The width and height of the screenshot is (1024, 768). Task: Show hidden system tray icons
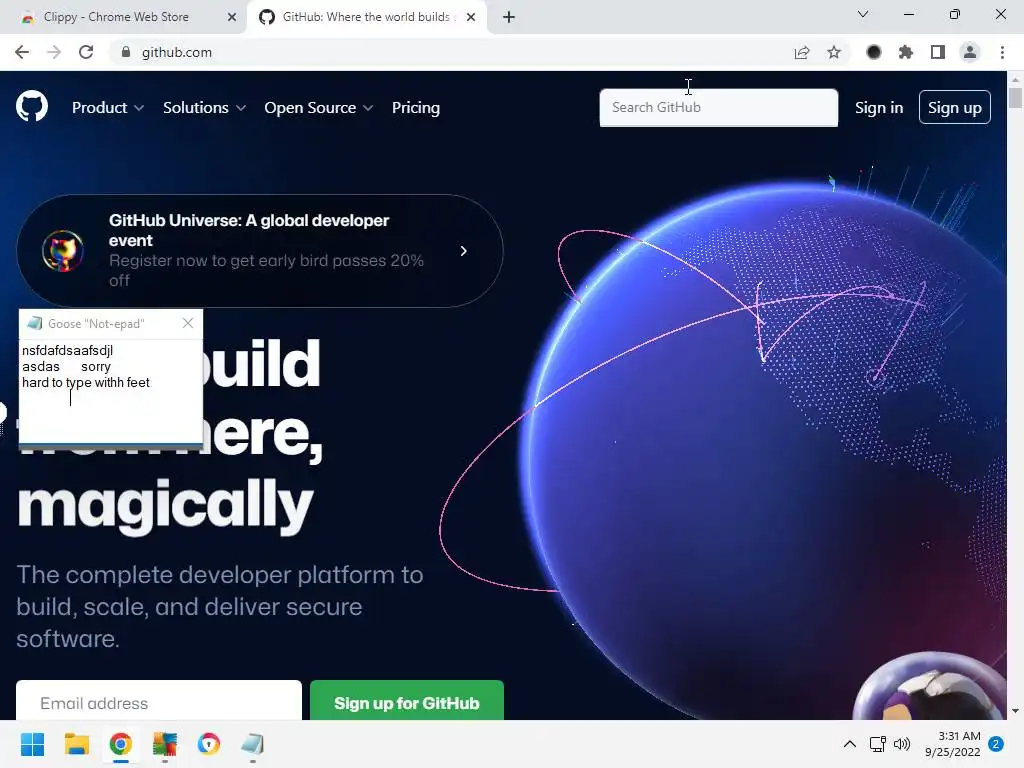click(x=850, y=744)
